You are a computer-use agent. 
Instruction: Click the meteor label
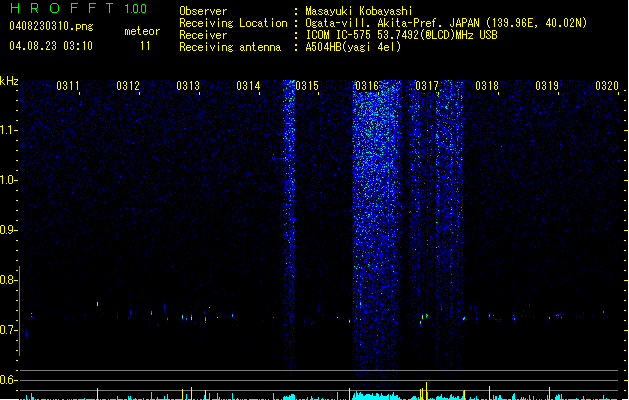click(142, 31)
